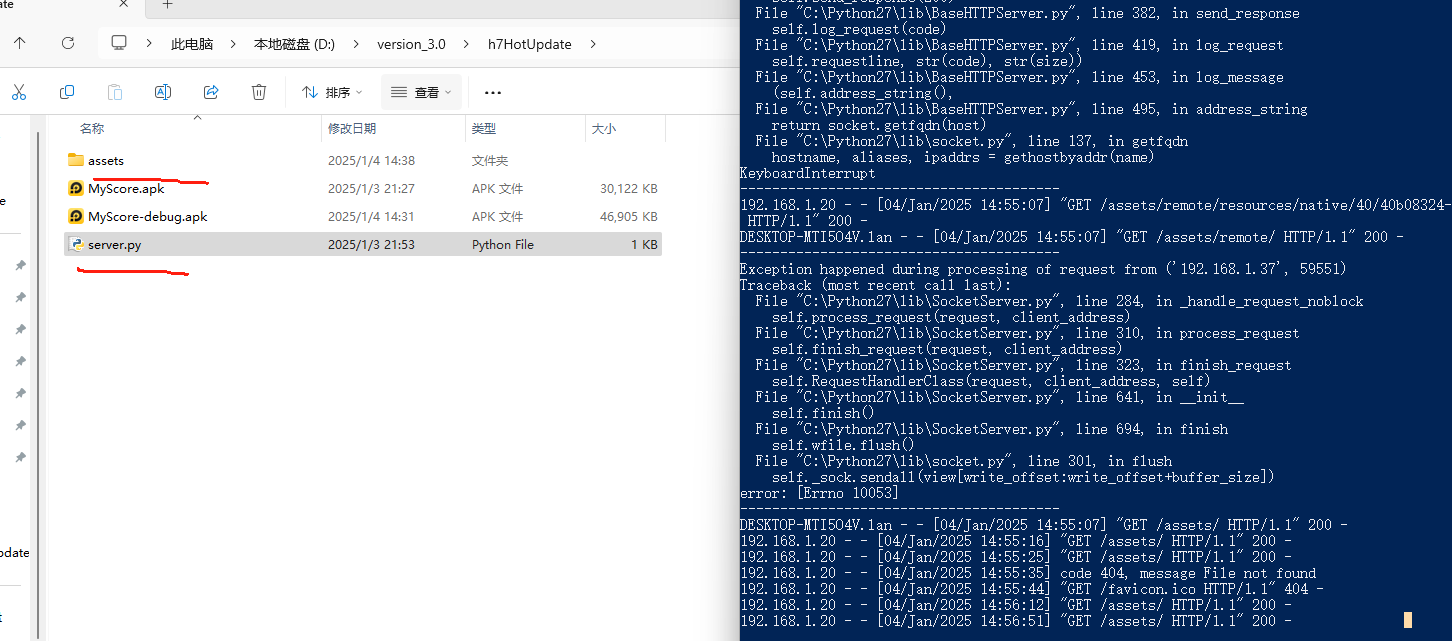Expand the chevron after 此电脑
1452x641 pixels.
click(x=232, y=44)
